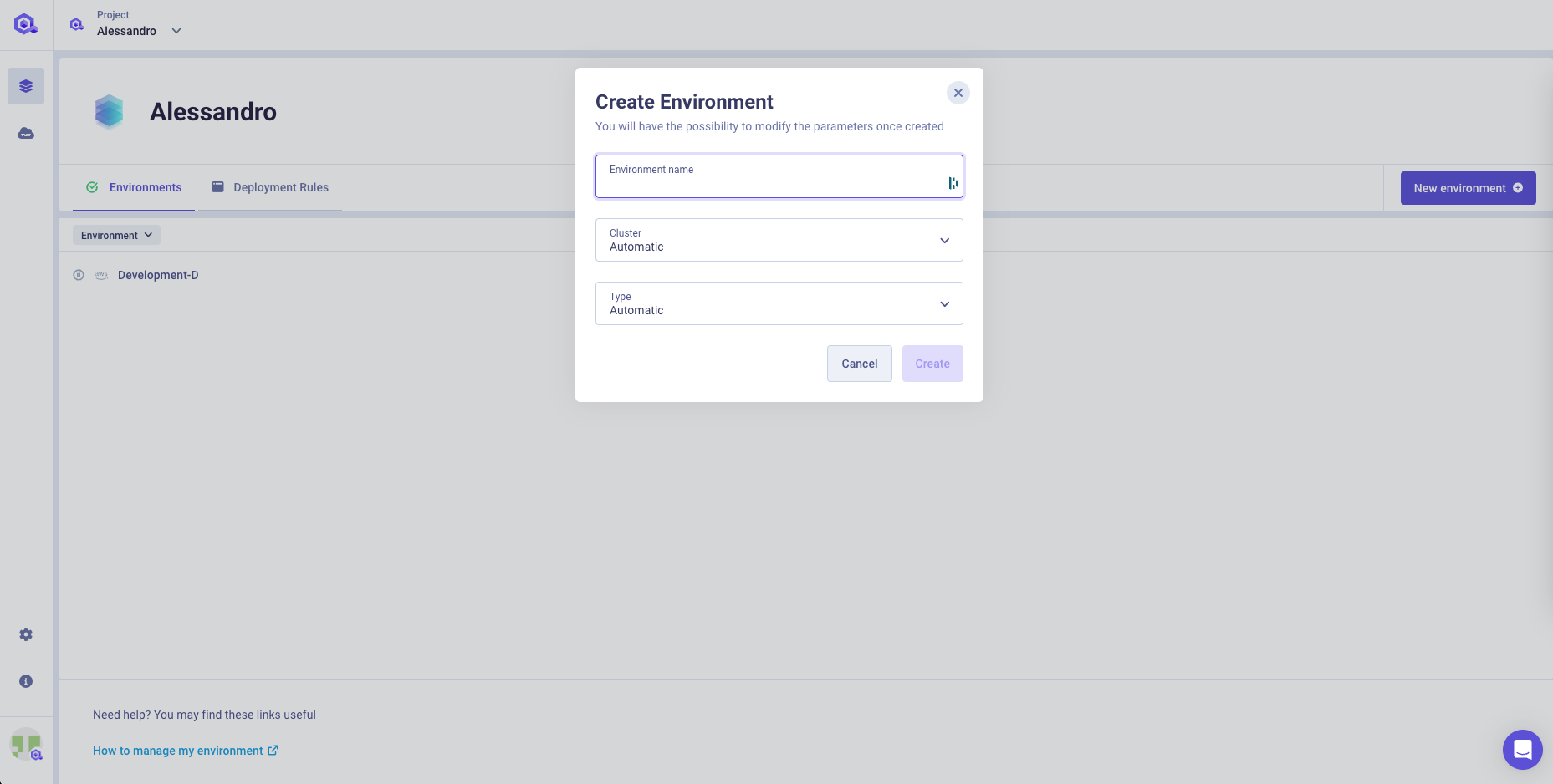Switch to the Environments tab
Screen dimensions: 1553x784
(x=134, y=187)
